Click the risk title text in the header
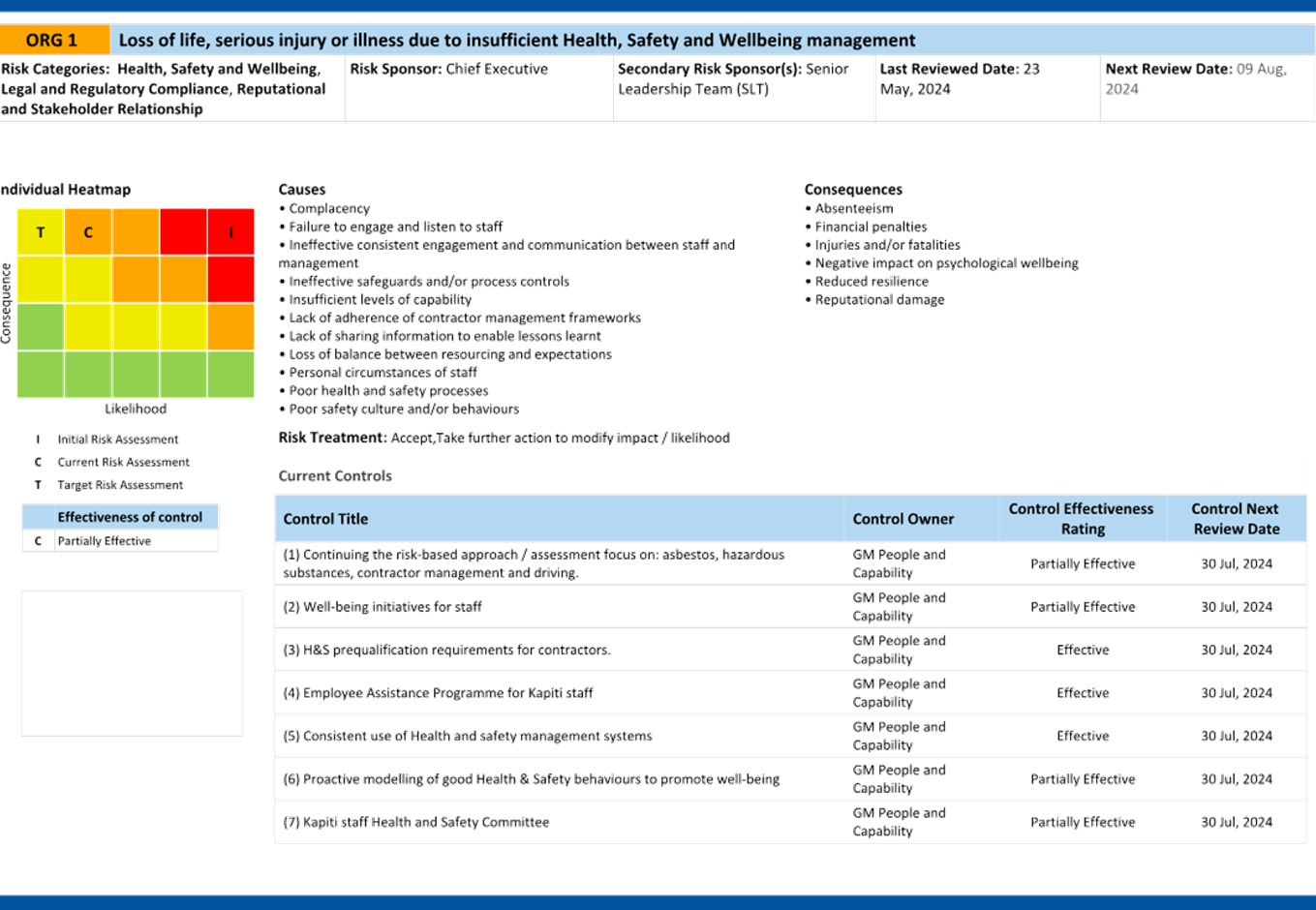This screenshot has height=910, width=1316. (x=516, y=41)
